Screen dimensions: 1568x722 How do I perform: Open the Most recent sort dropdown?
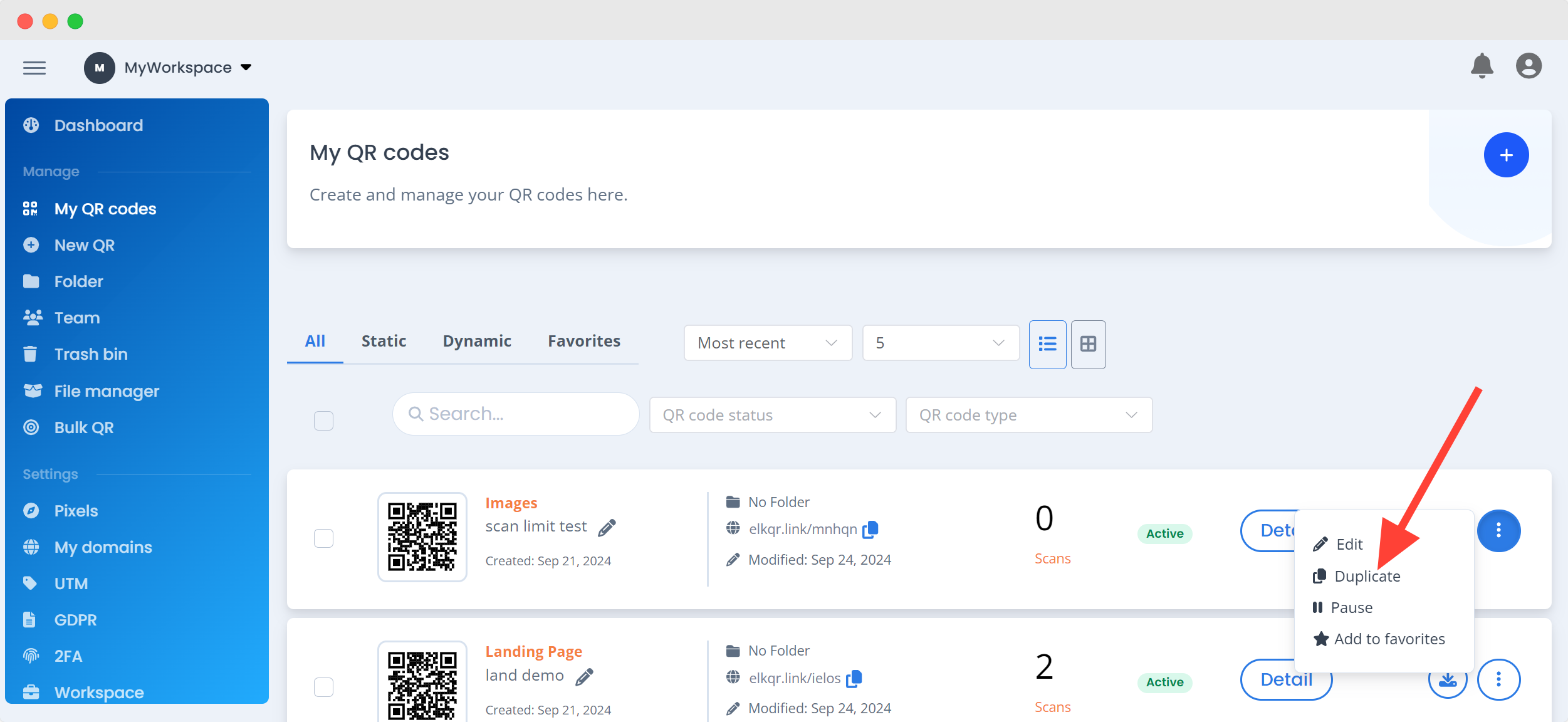pos(767,343)
